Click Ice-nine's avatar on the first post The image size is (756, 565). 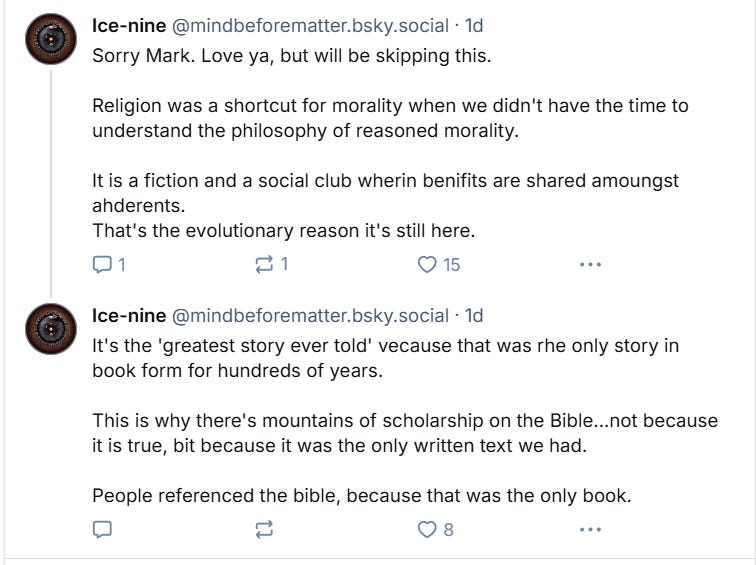click(x=49, y=39)
